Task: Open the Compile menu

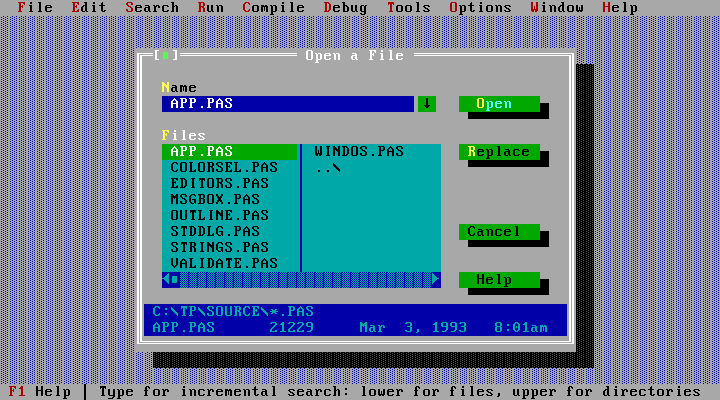Action: pyautogui.click(x=273, y=8)
